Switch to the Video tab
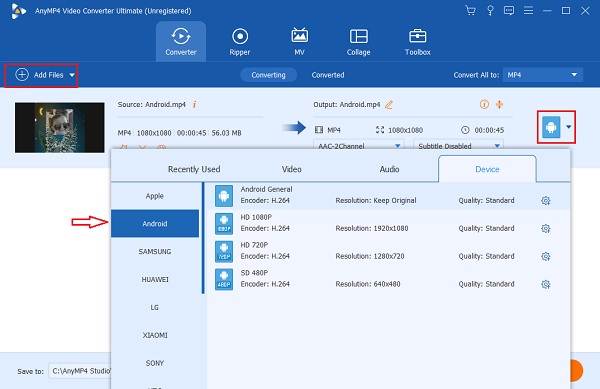Screen dimensions: 600x389 (292, 169)
